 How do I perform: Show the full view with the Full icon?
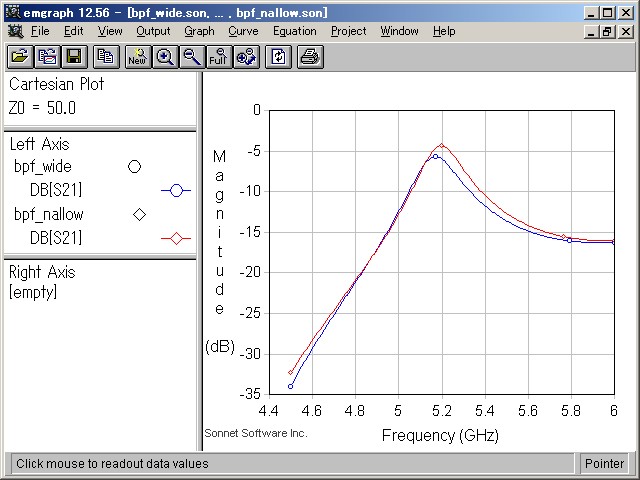pyautogui.click(x=219, y=57)
